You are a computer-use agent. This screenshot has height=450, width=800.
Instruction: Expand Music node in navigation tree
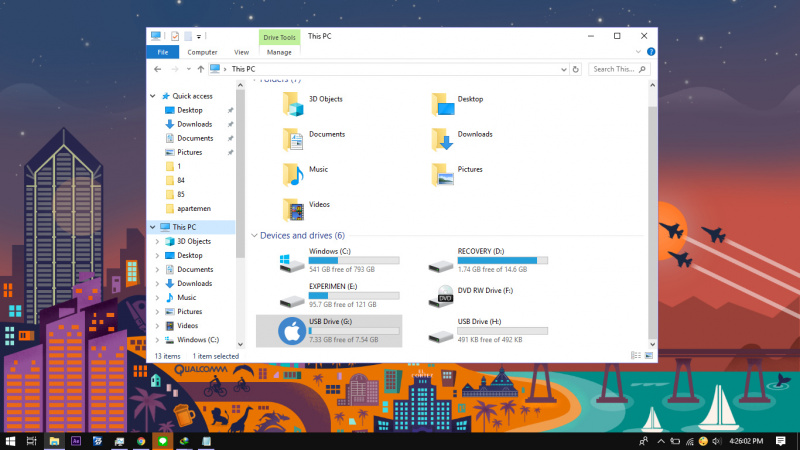157,297
